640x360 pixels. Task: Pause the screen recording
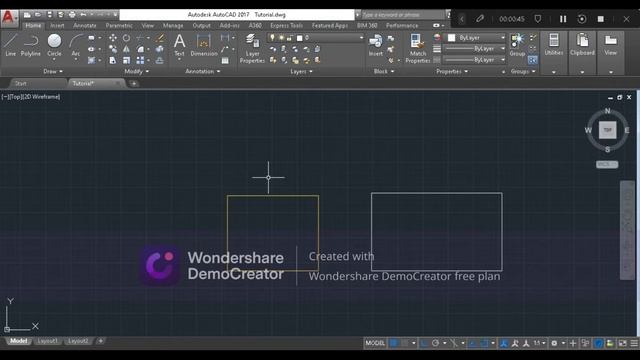point(563,19)
